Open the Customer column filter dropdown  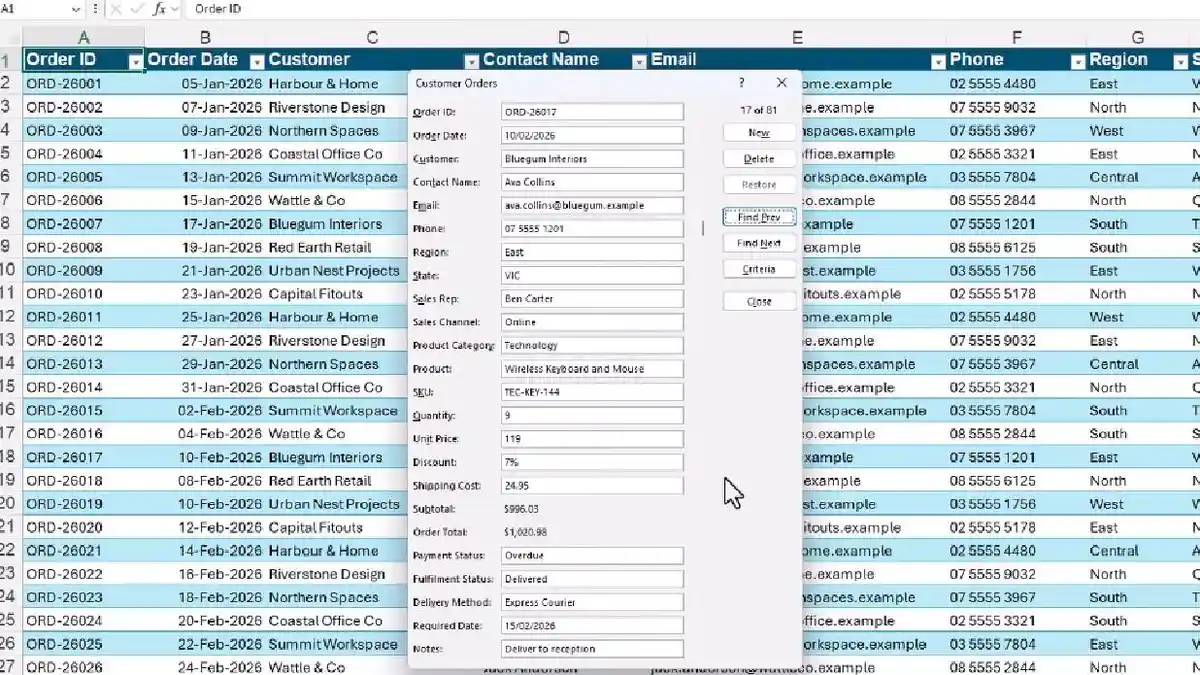pos(473,61)
